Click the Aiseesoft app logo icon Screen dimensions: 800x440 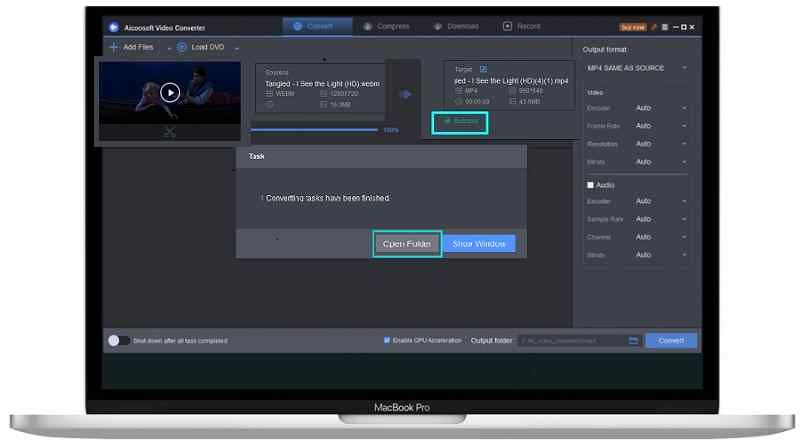click(114, 27)
